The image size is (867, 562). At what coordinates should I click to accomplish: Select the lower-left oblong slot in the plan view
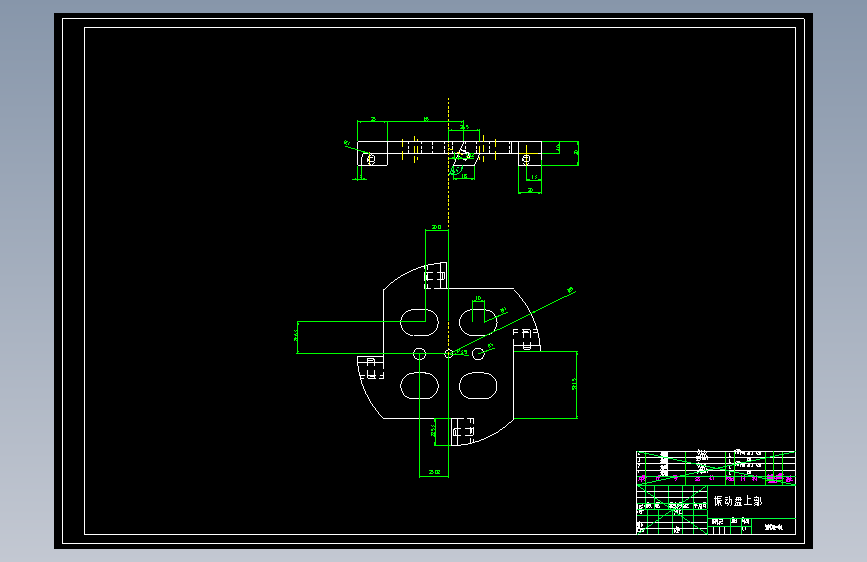click(419, 386)
